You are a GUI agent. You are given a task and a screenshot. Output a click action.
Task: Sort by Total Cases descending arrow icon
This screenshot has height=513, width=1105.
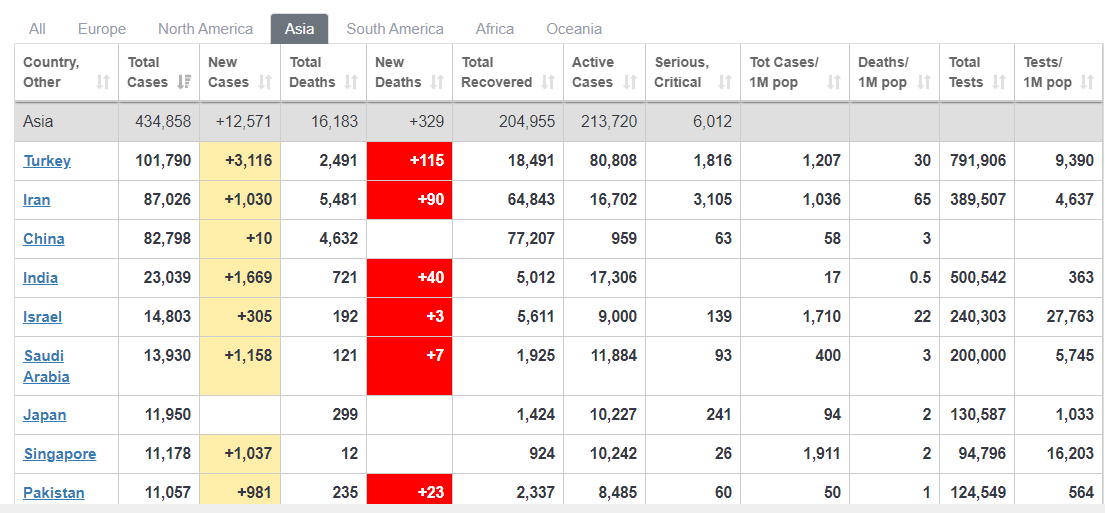tap(184, 82)
